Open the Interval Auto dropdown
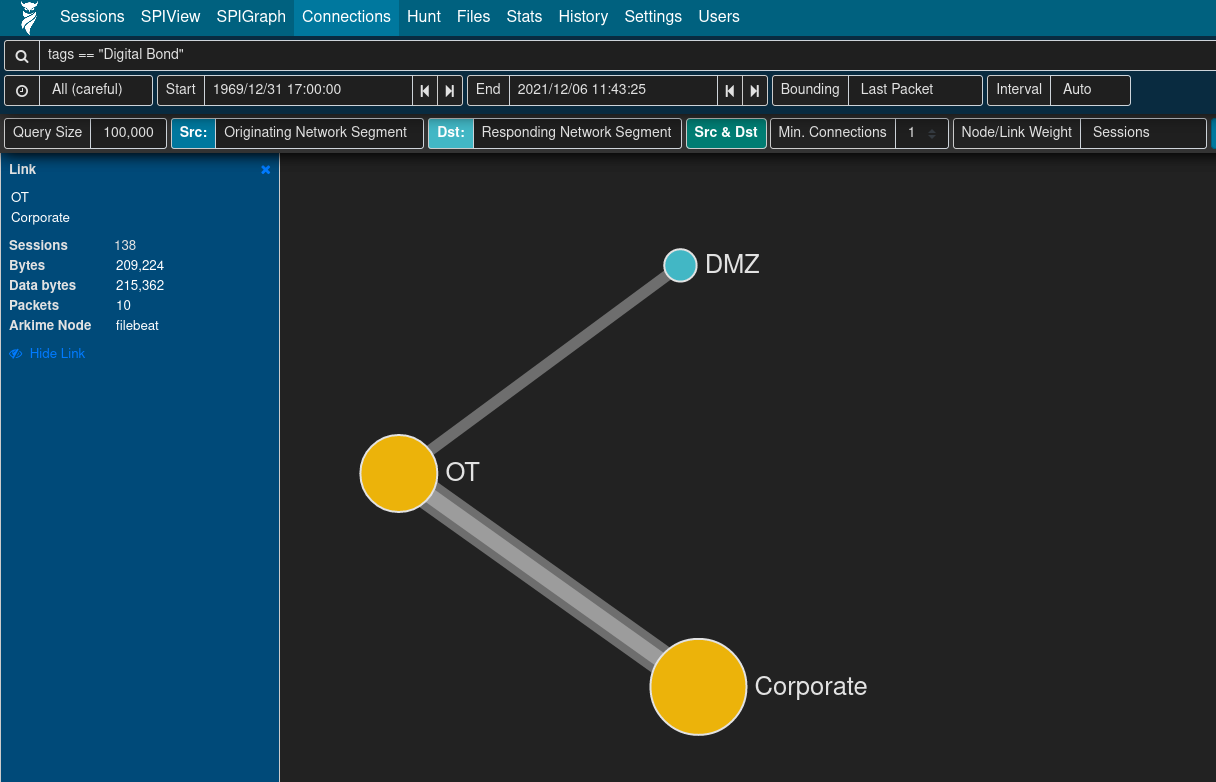The height and width of the screenshot is (782, 1216). coord(1090,90)
